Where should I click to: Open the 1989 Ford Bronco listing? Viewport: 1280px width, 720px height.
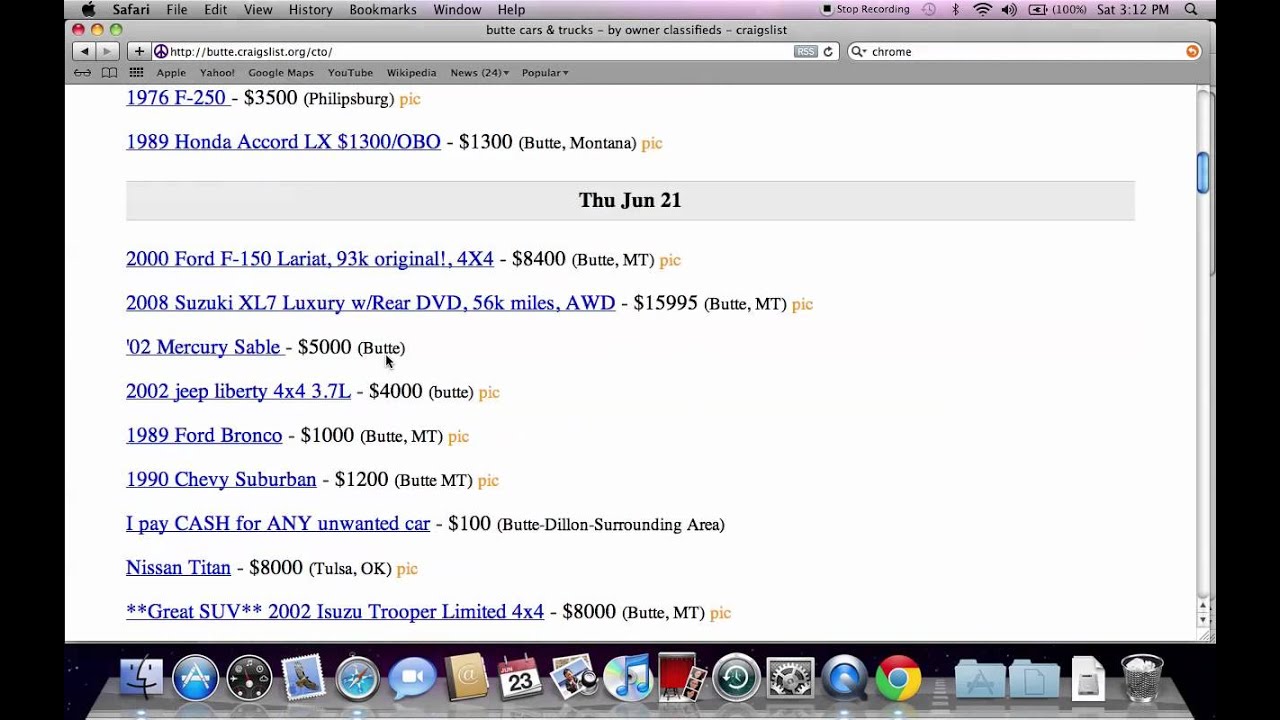click(x=204, y=435)
